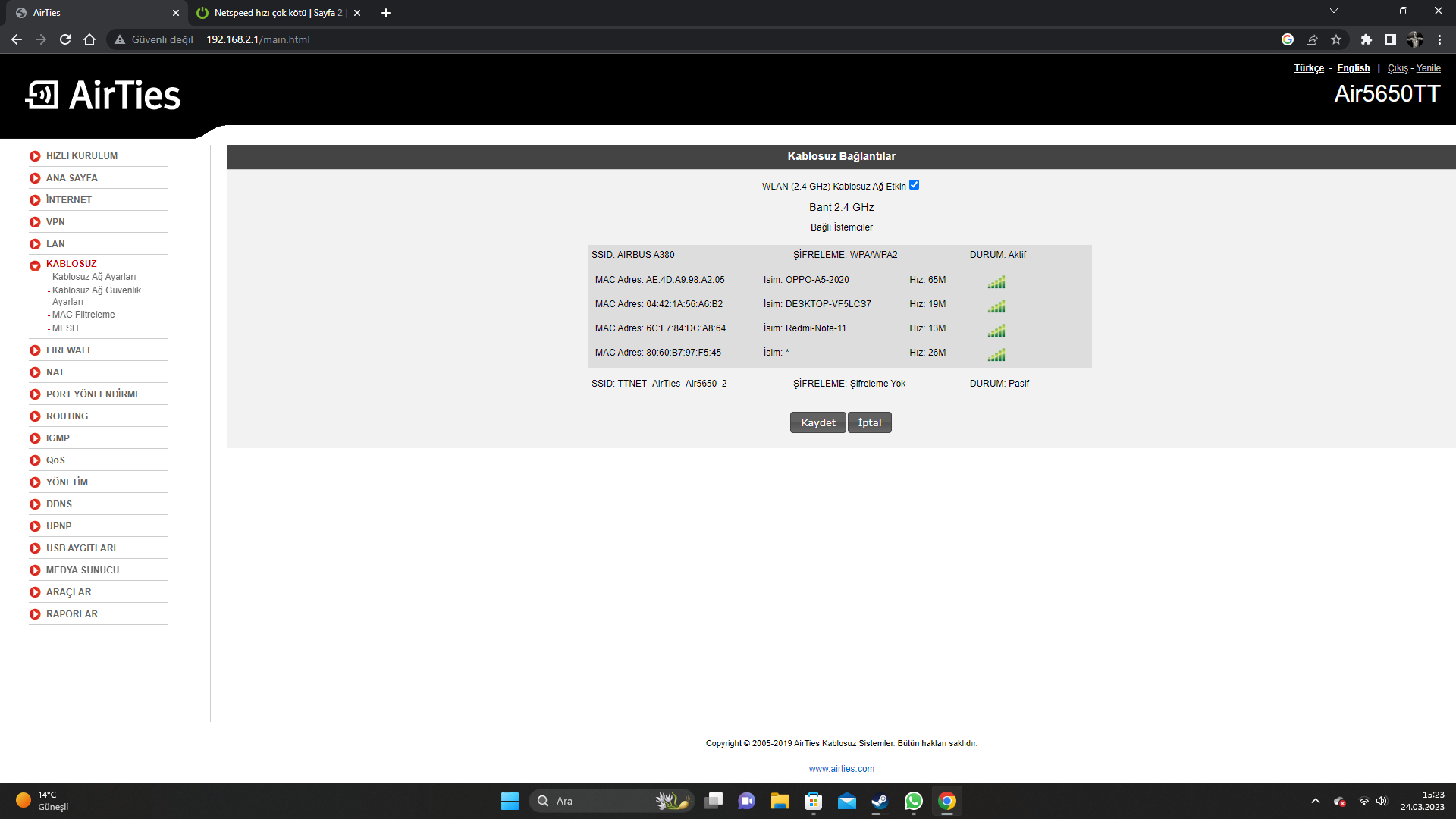This screenshot has width=1456, height=819.
Task: Switch to the Netspeed hızı çok kötü tab
Action: click(x=278, y=13)
